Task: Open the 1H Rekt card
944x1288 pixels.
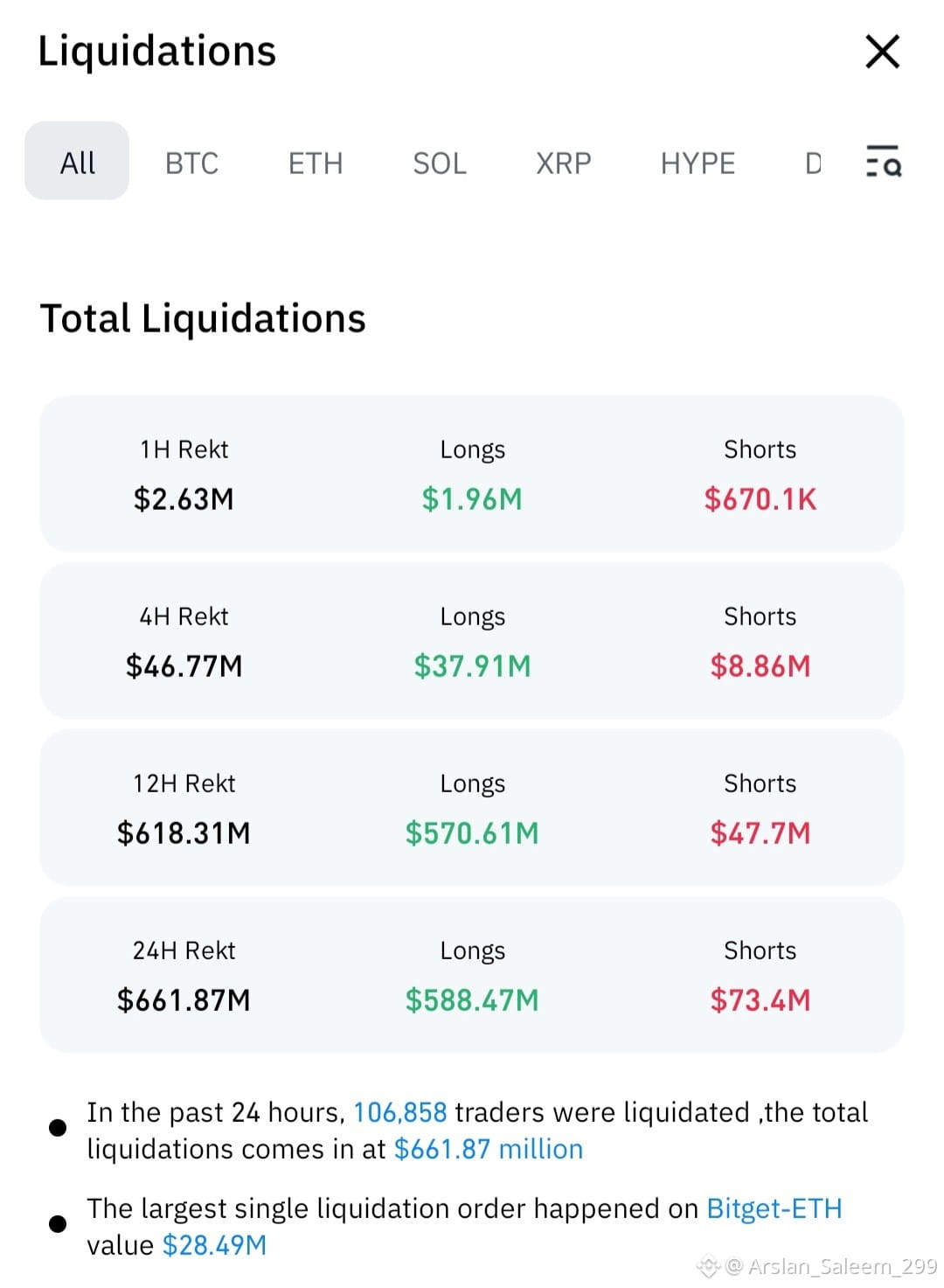Action: [472, 474]
